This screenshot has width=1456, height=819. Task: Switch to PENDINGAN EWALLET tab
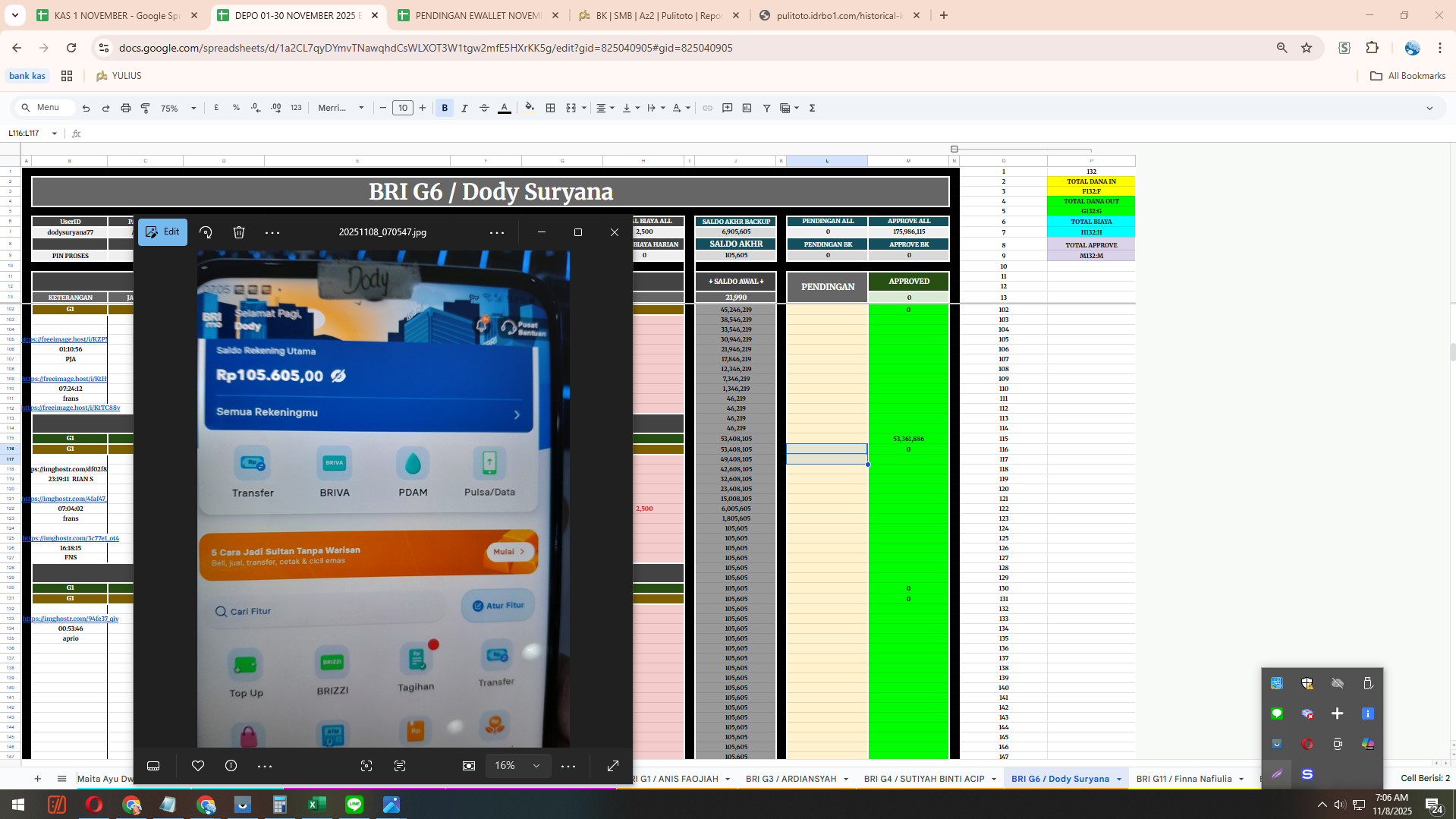click(x=479, y=15)
